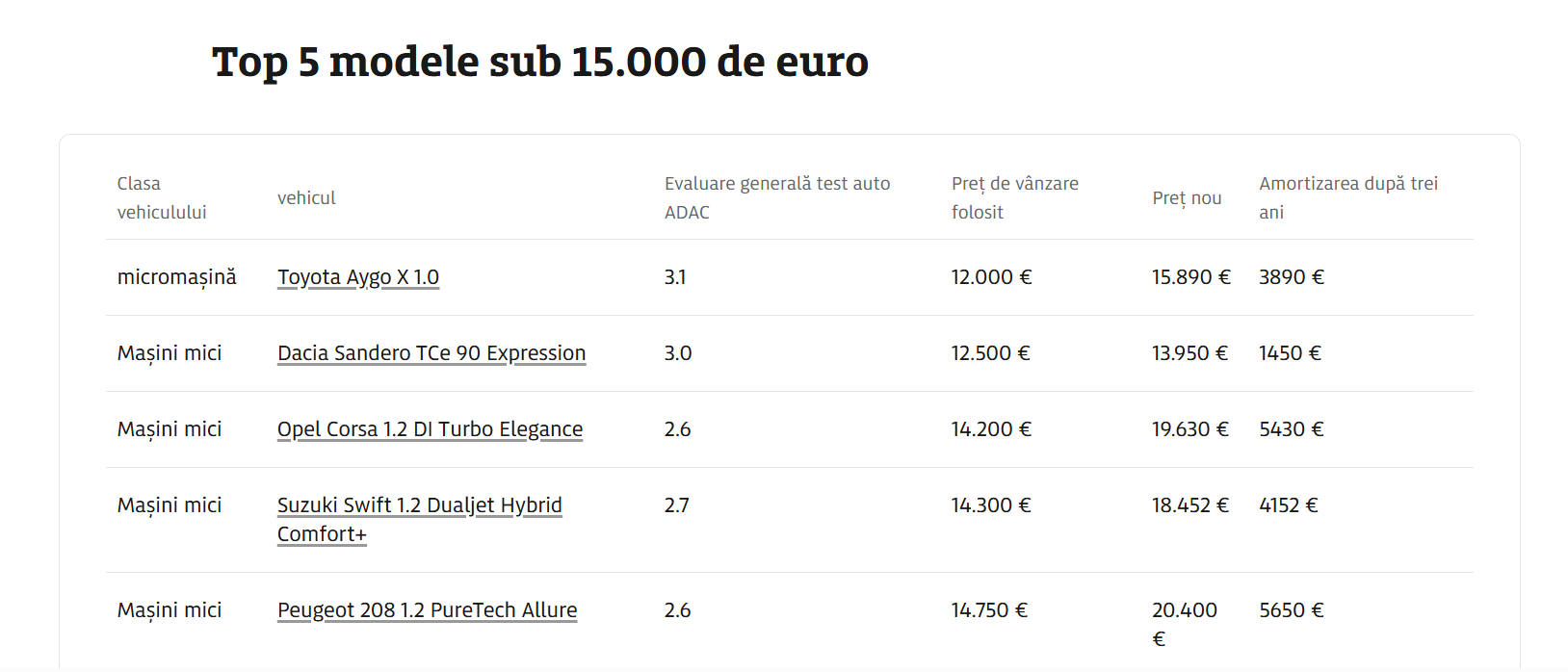The height and width of the screenshot is (672, 1568).
Task: Select the 13.950 € new price cell
Action: pyautogui.click(x=1189, y=353)
